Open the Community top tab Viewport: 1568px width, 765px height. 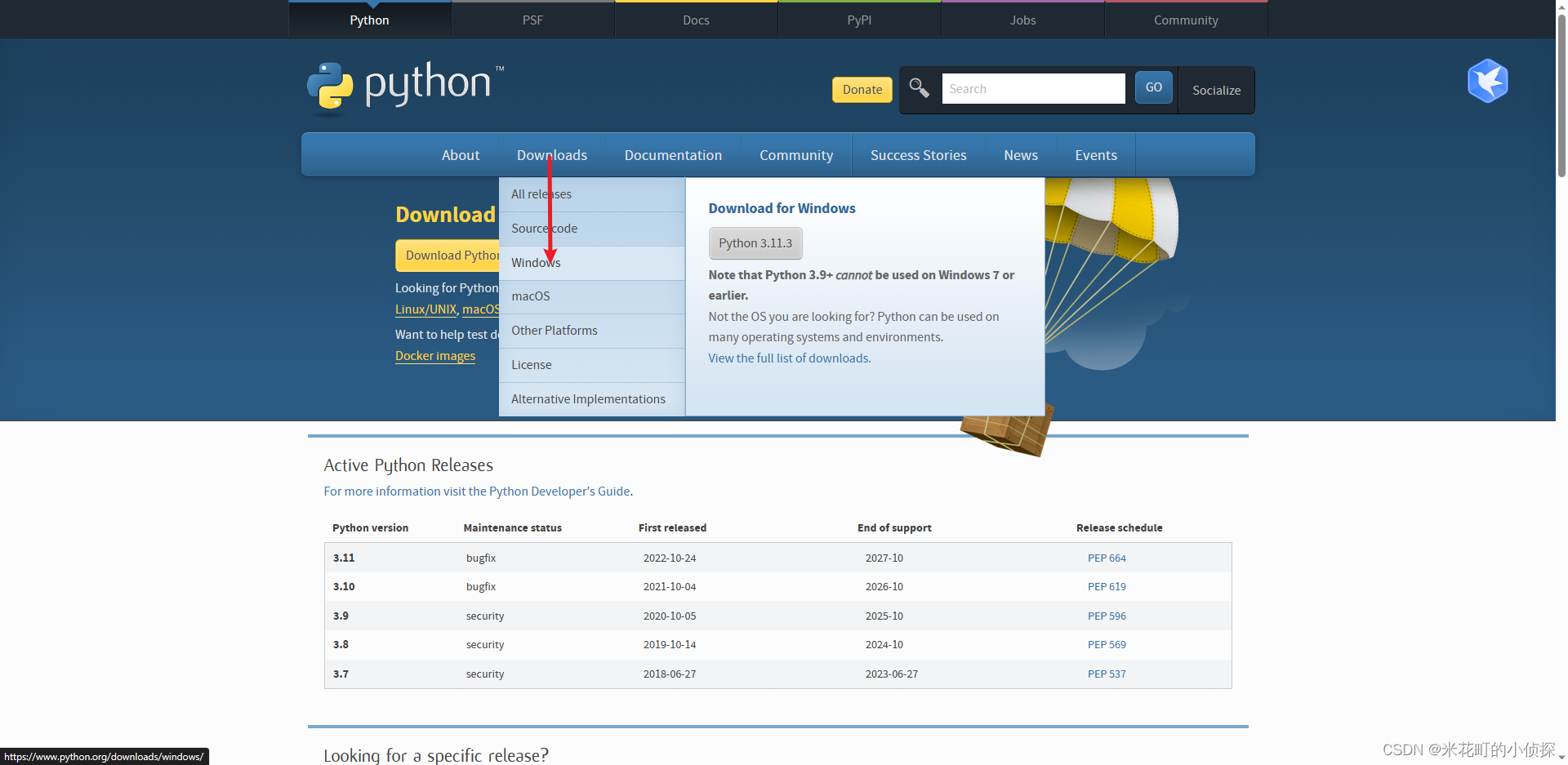tap(1186, 20)
